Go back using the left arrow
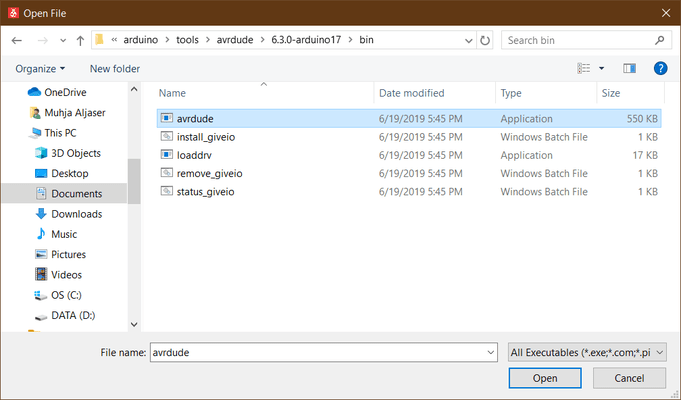The image size is (681, 400). point(17,40)
